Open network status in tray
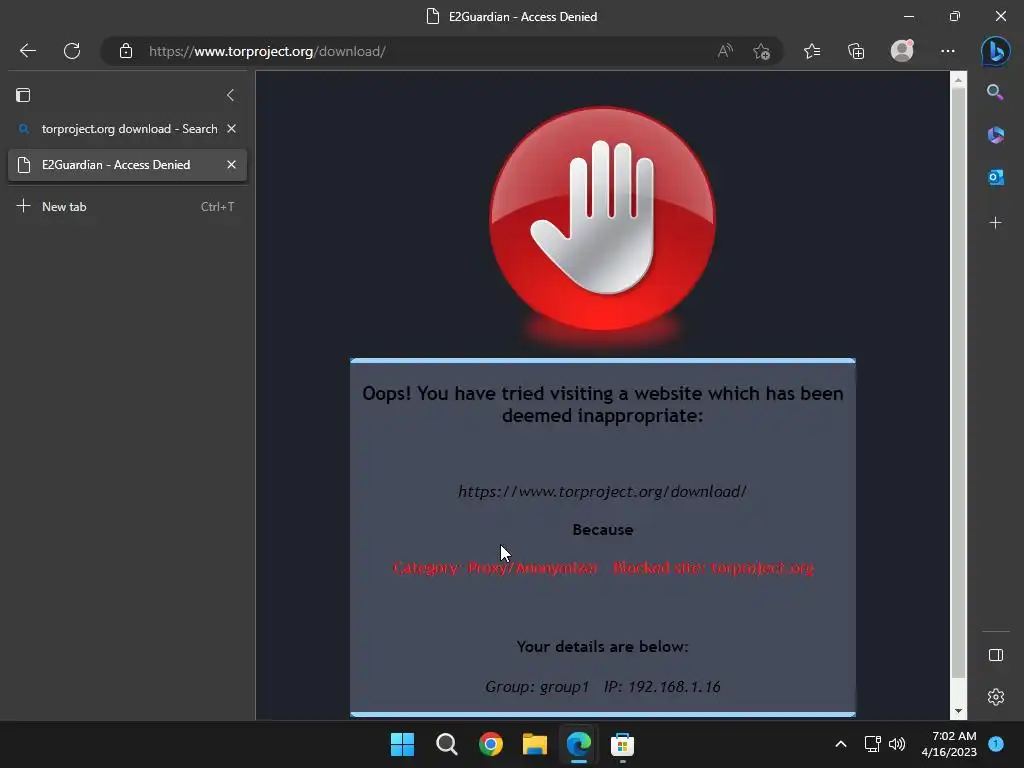This screenshot has height=768, width=1024. coord(872,744)
